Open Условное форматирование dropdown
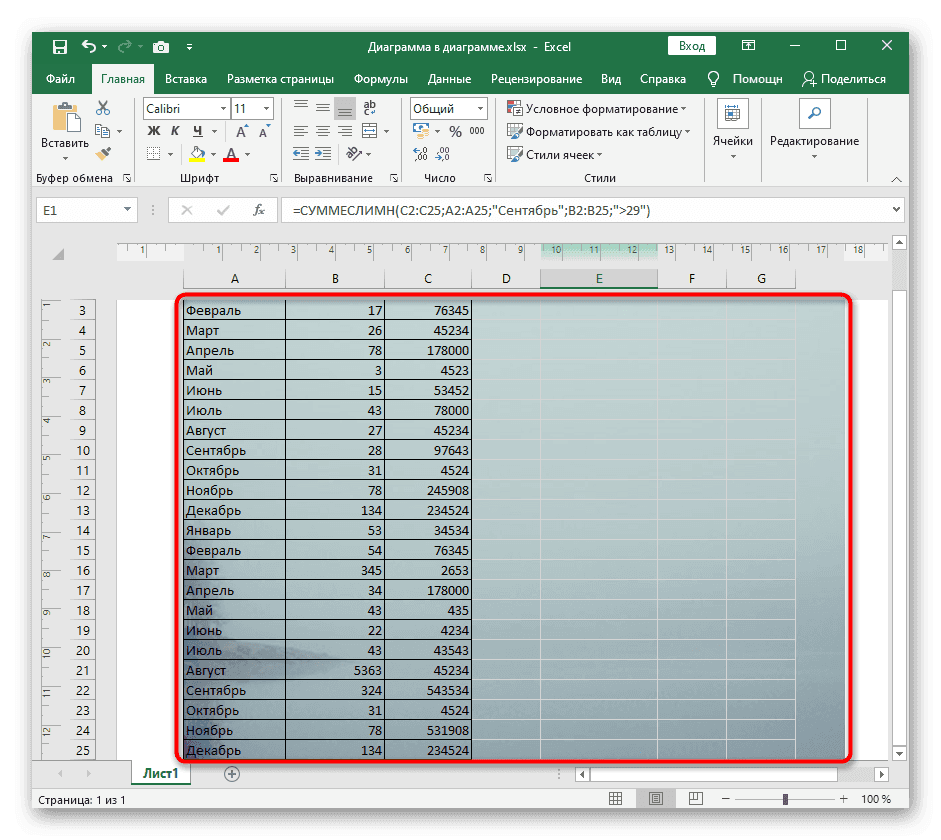The height and width of the screenshot is (840, 941). coord(596,109)
